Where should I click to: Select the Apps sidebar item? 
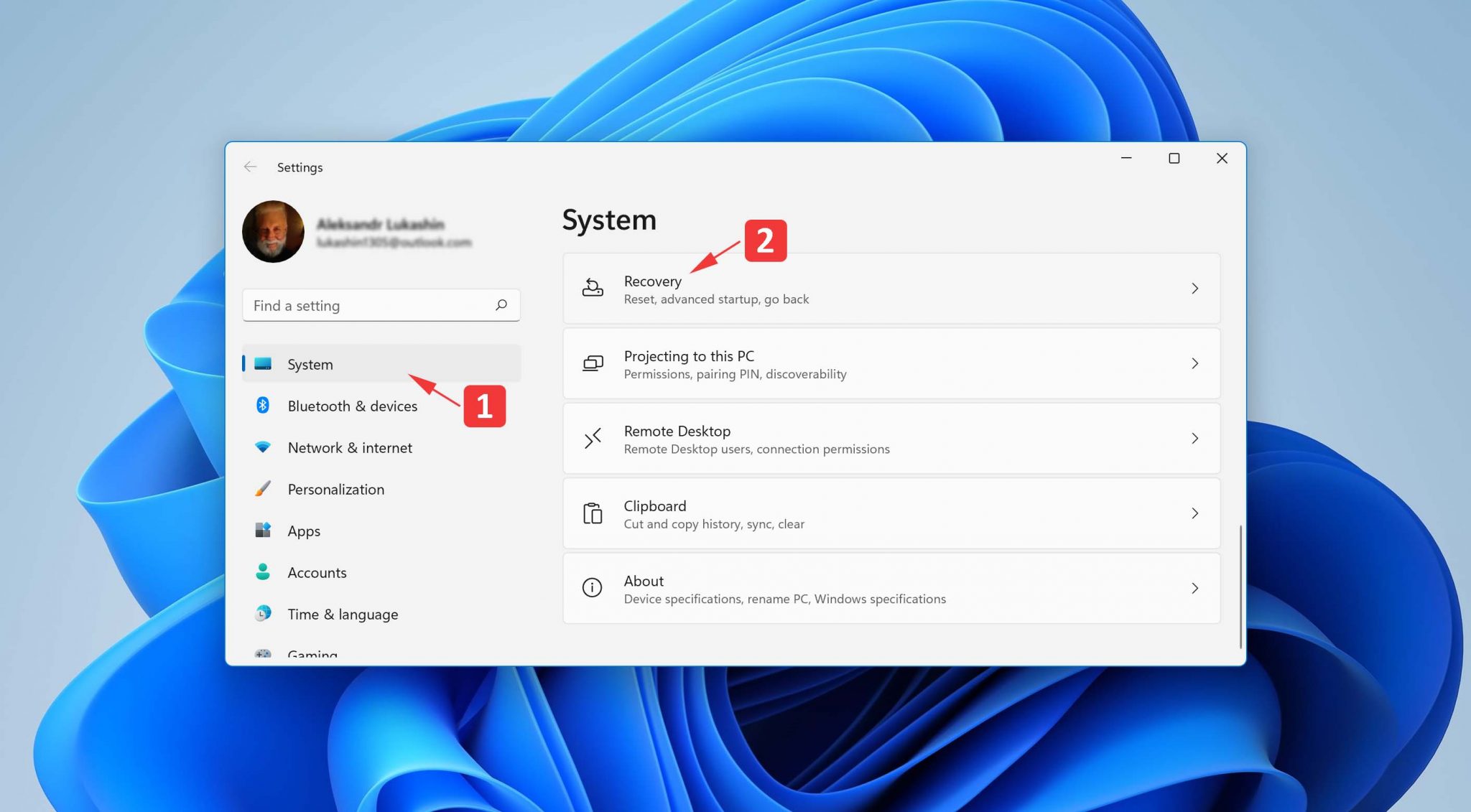coord(304,530)
